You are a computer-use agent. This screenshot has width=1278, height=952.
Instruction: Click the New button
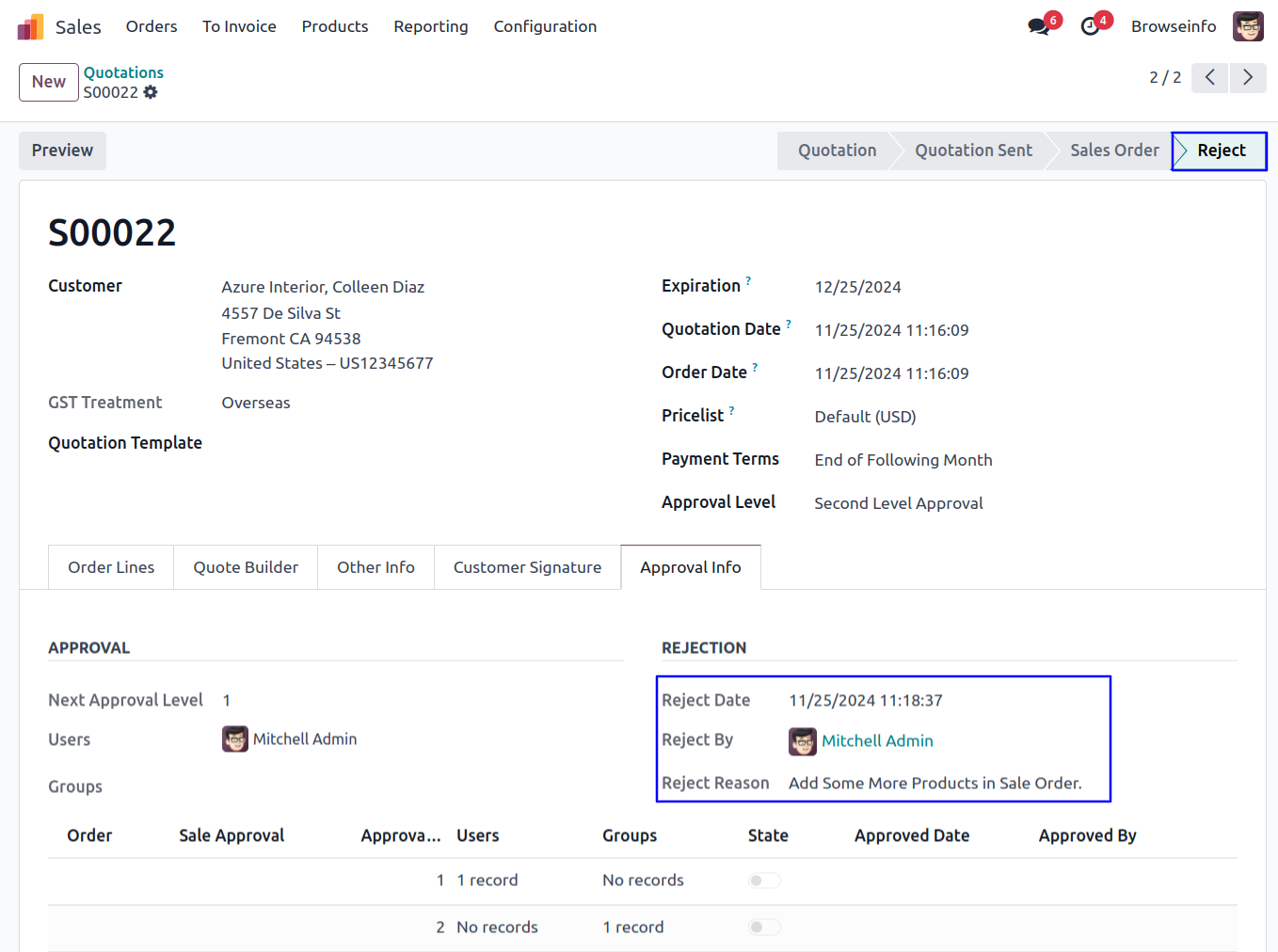(x=48, y=82)
